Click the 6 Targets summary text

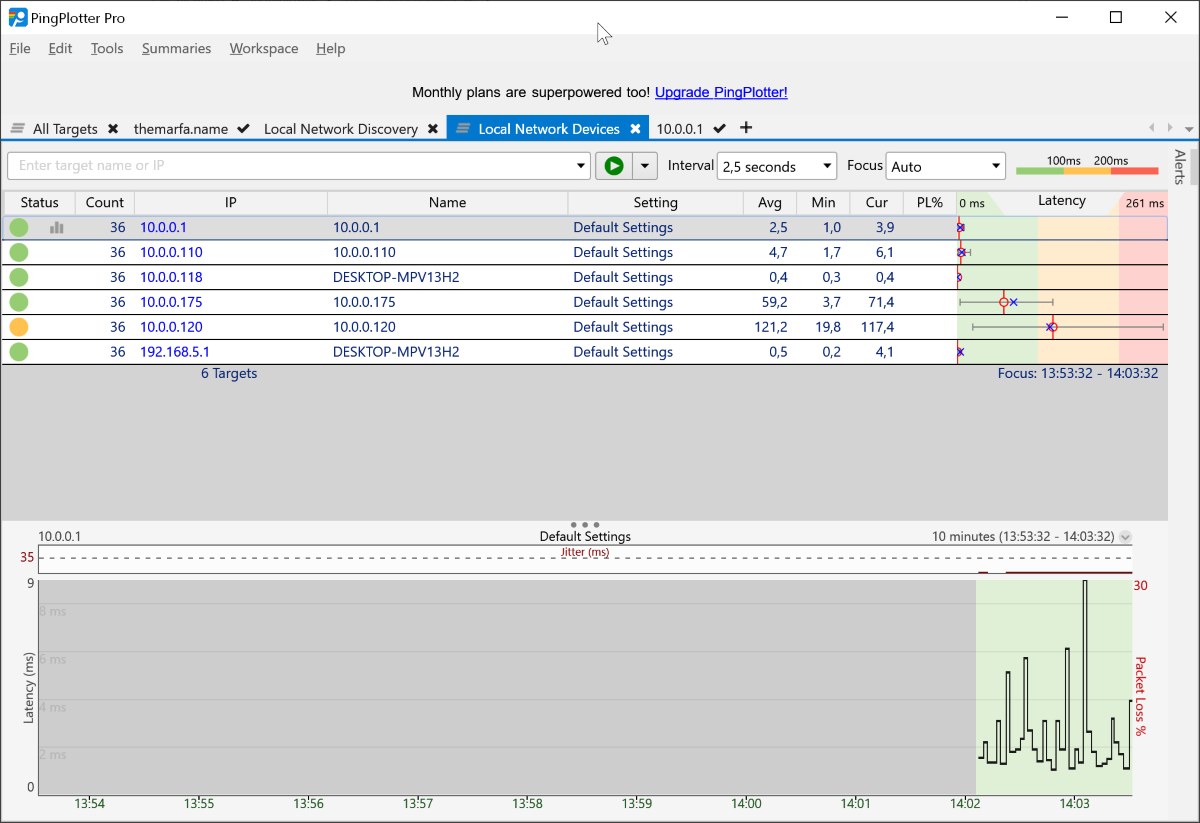pyautogui.click(x=229, y=373)
